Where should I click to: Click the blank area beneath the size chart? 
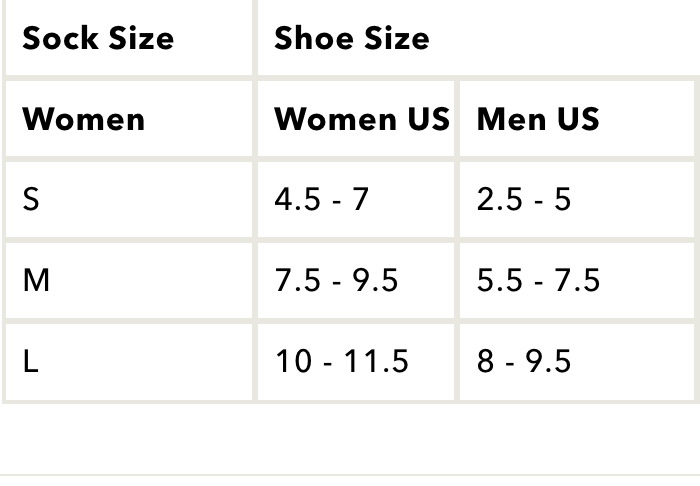350,438
